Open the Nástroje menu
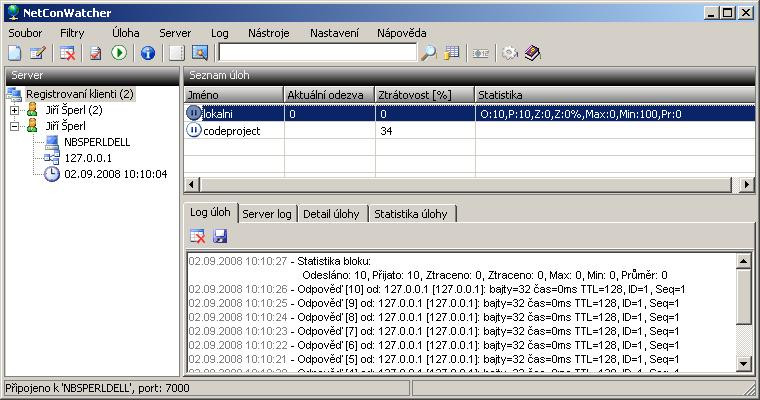 tap(269, 33)
